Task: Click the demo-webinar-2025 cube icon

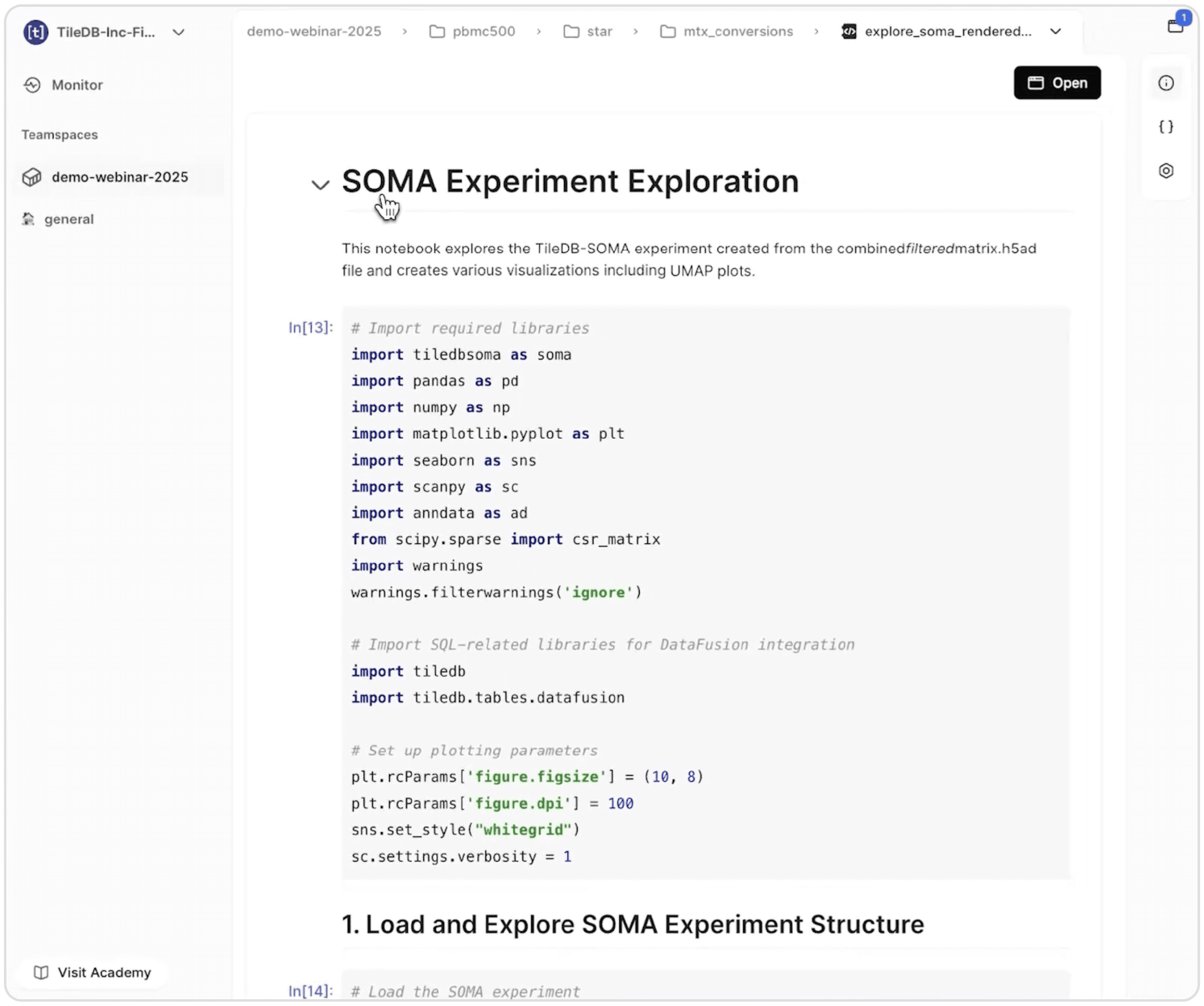Action: [x=31, y=177]
